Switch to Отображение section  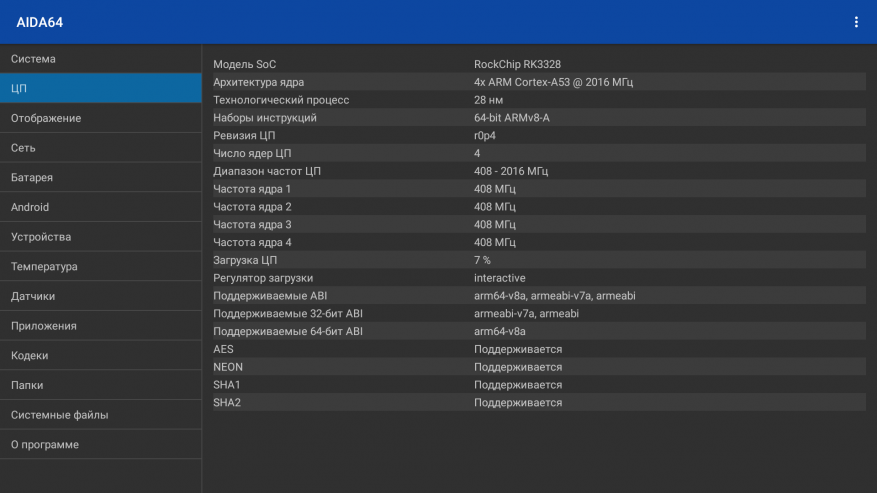100,118
